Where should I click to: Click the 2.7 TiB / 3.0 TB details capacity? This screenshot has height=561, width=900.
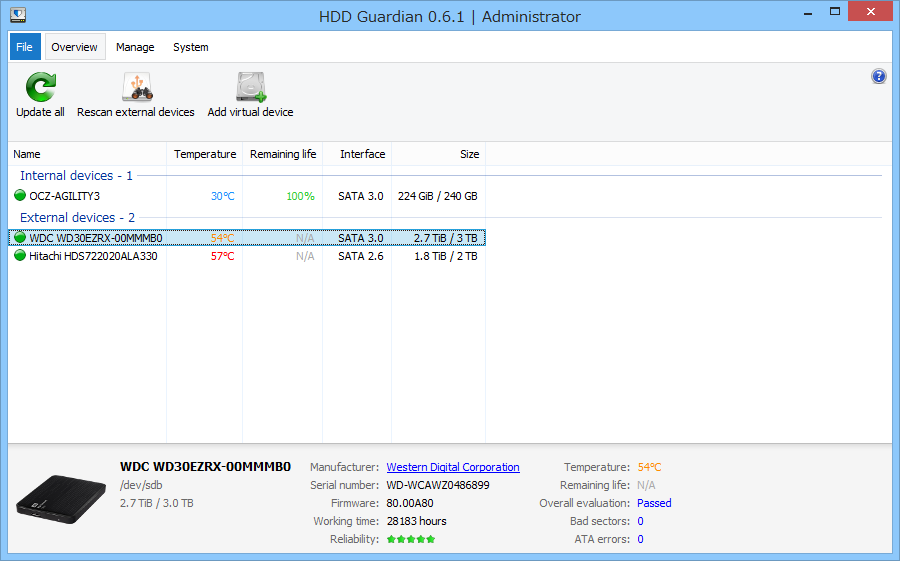tap(157, 504)
